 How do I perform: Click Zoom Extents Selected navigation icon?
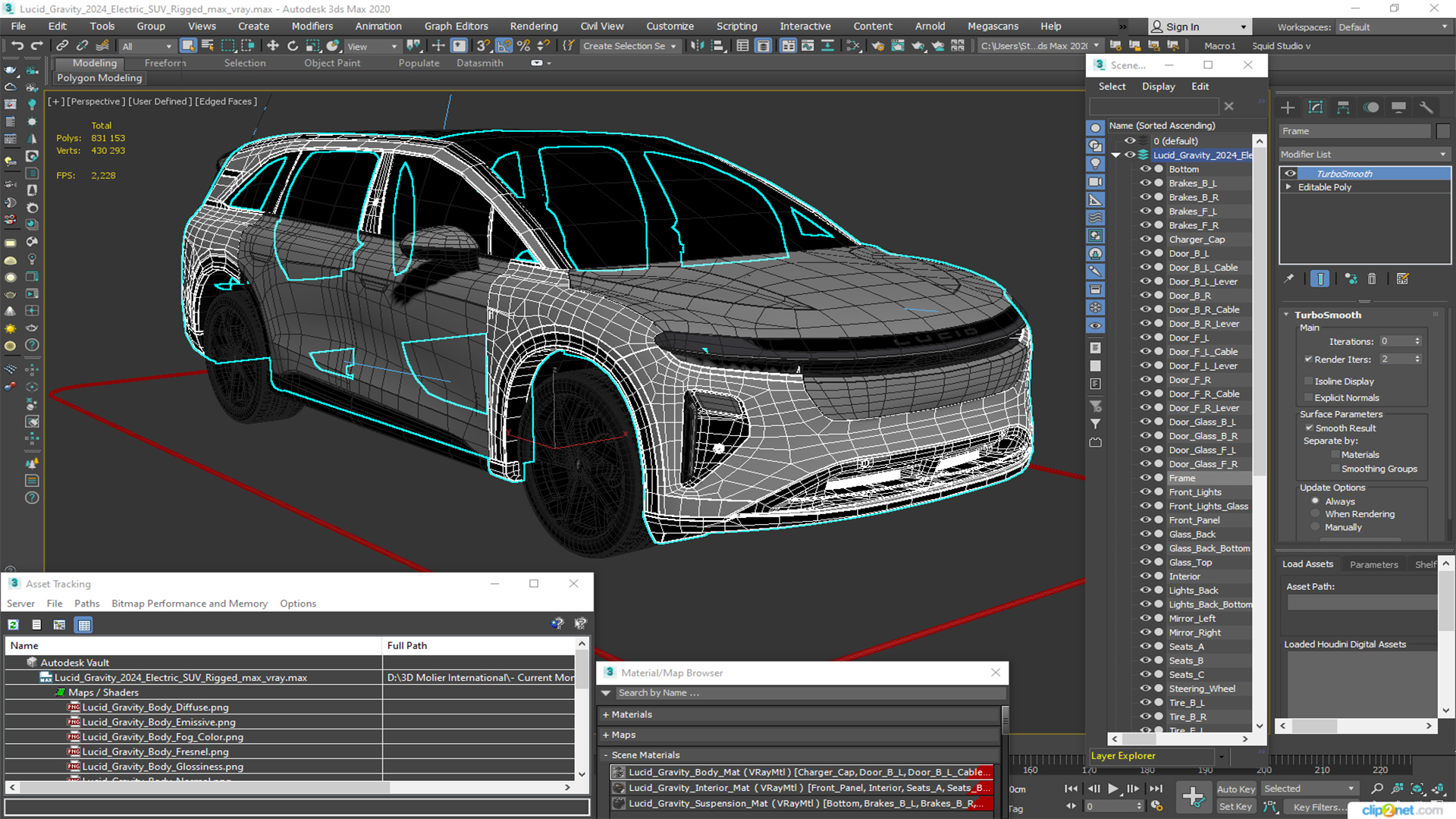(x=1417, y=789)
